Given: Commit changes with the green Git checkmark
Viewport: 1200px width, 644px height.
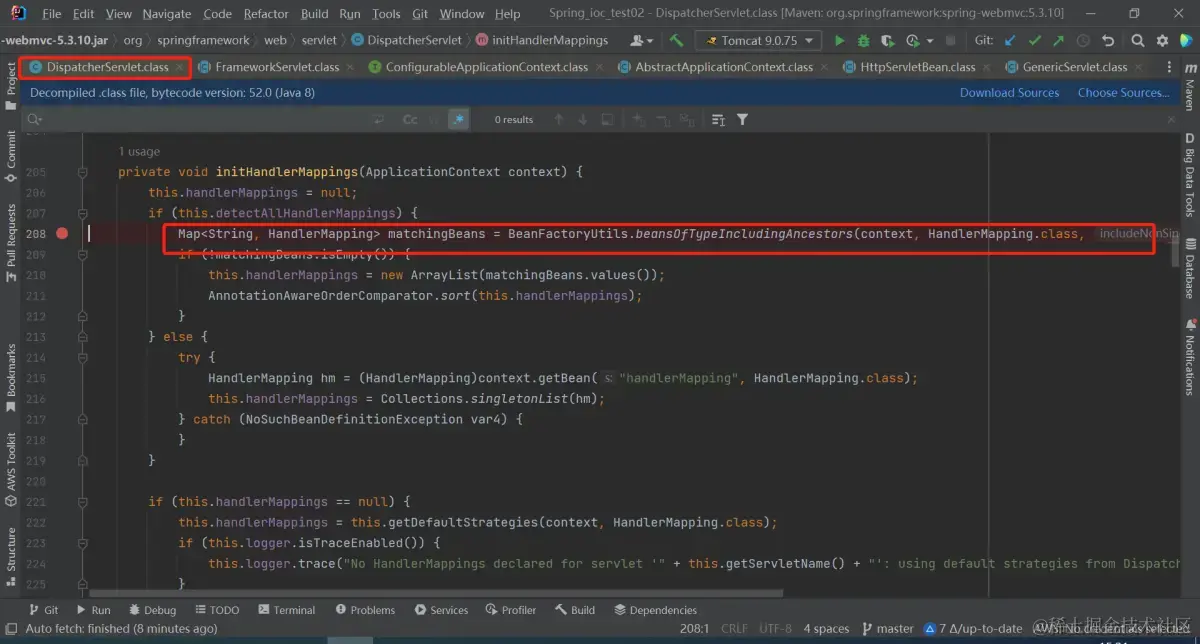Looking at the screenshot, I should 1034,41.
